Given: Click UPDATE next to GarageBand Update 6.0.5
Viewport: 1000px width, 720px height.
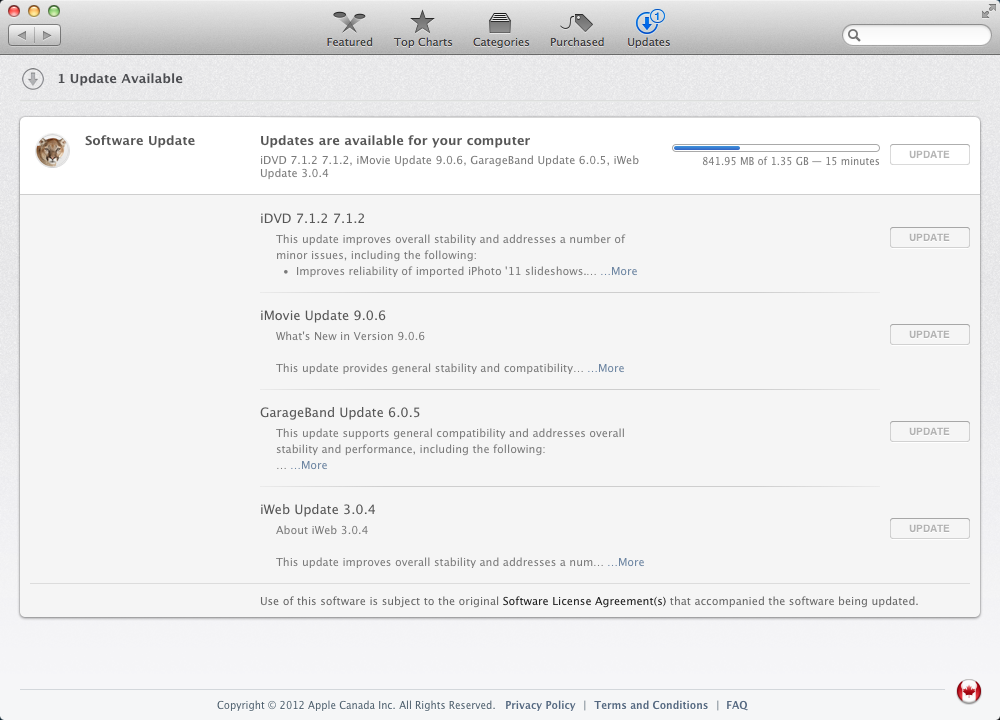Looking at the screenshot, I should tap(929, 431).
